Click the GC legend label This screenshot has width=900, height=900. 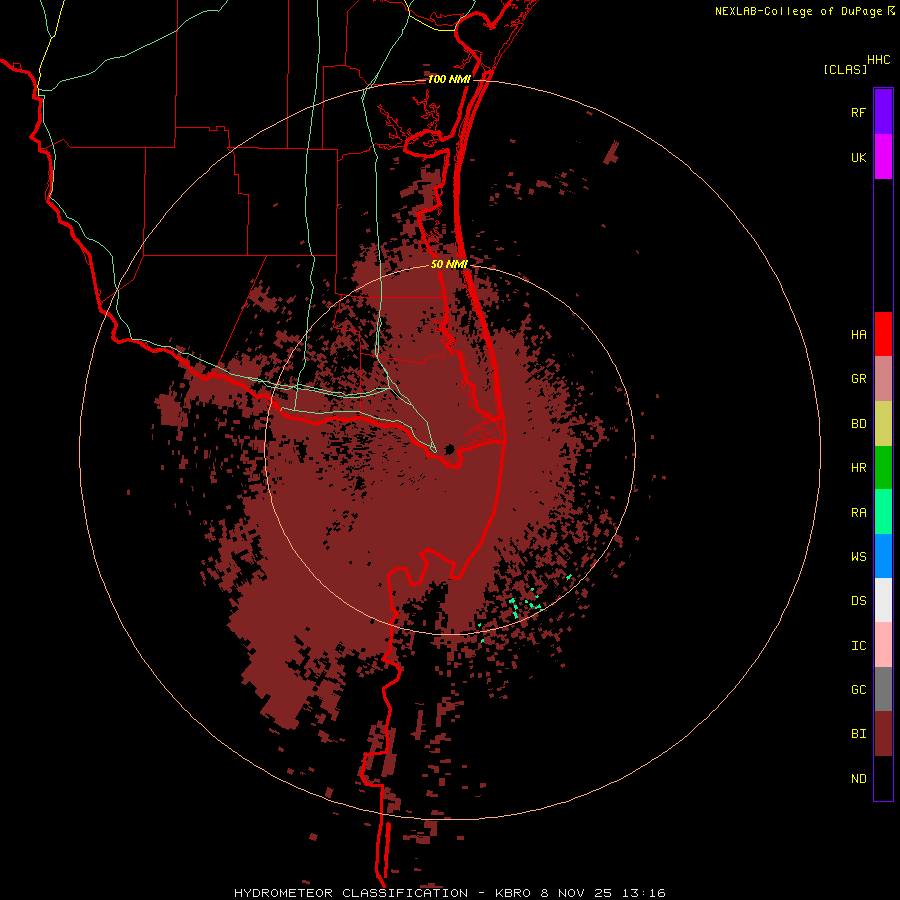[x=858, y=690]
